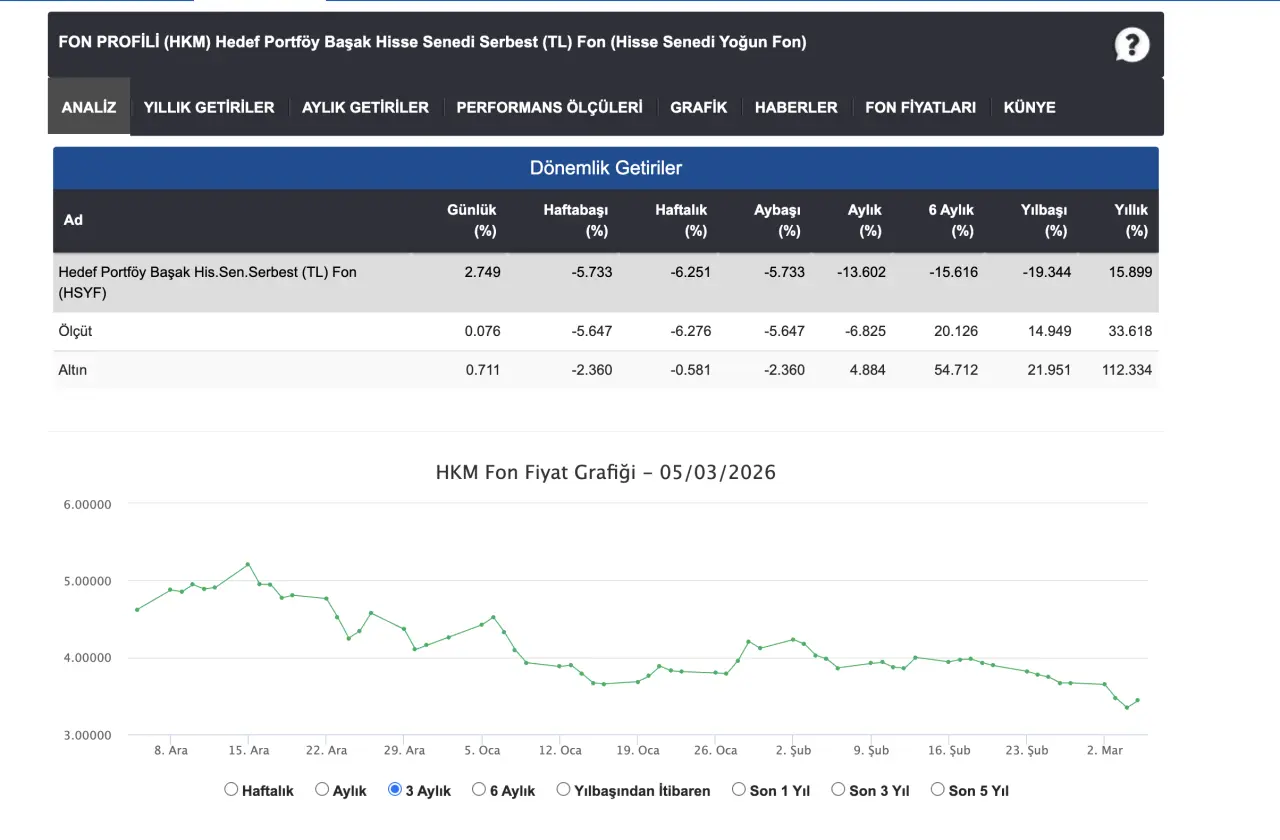This screenshot has width=1280, height=840.
Task: Open the ANALİZ tab
Action: click(89, 107)
